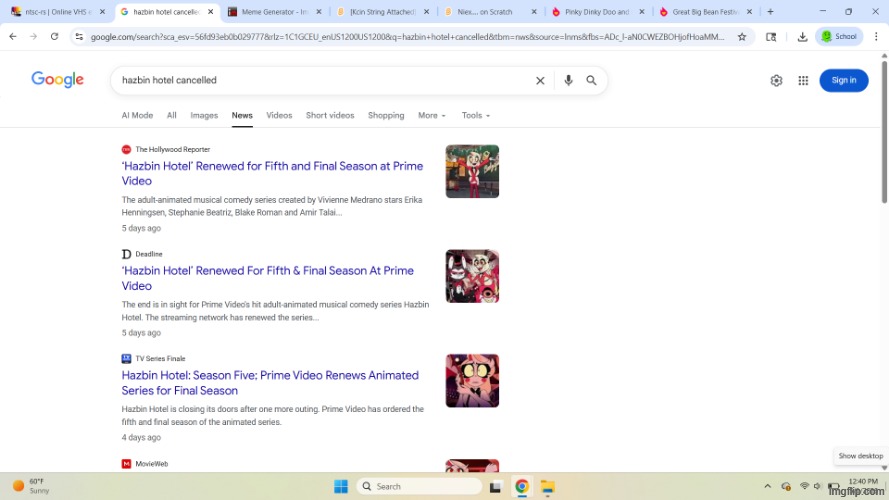Open File Explorer from taskbar
Screen dimensions: 889x500
pyautogui.click(x=547, y=486)
